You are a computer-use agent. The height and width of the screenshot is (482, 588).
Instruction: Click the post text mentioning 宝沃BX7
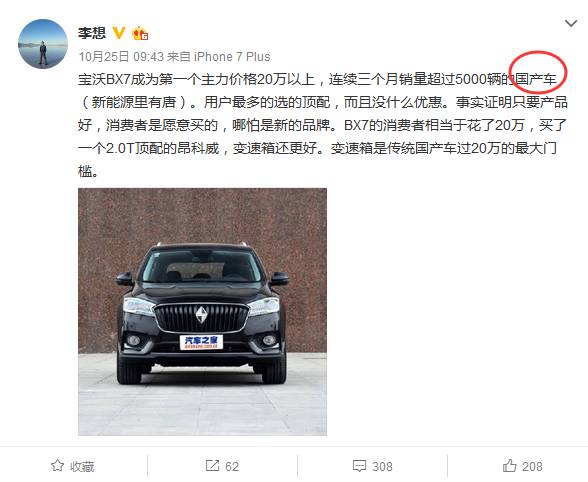322,125
